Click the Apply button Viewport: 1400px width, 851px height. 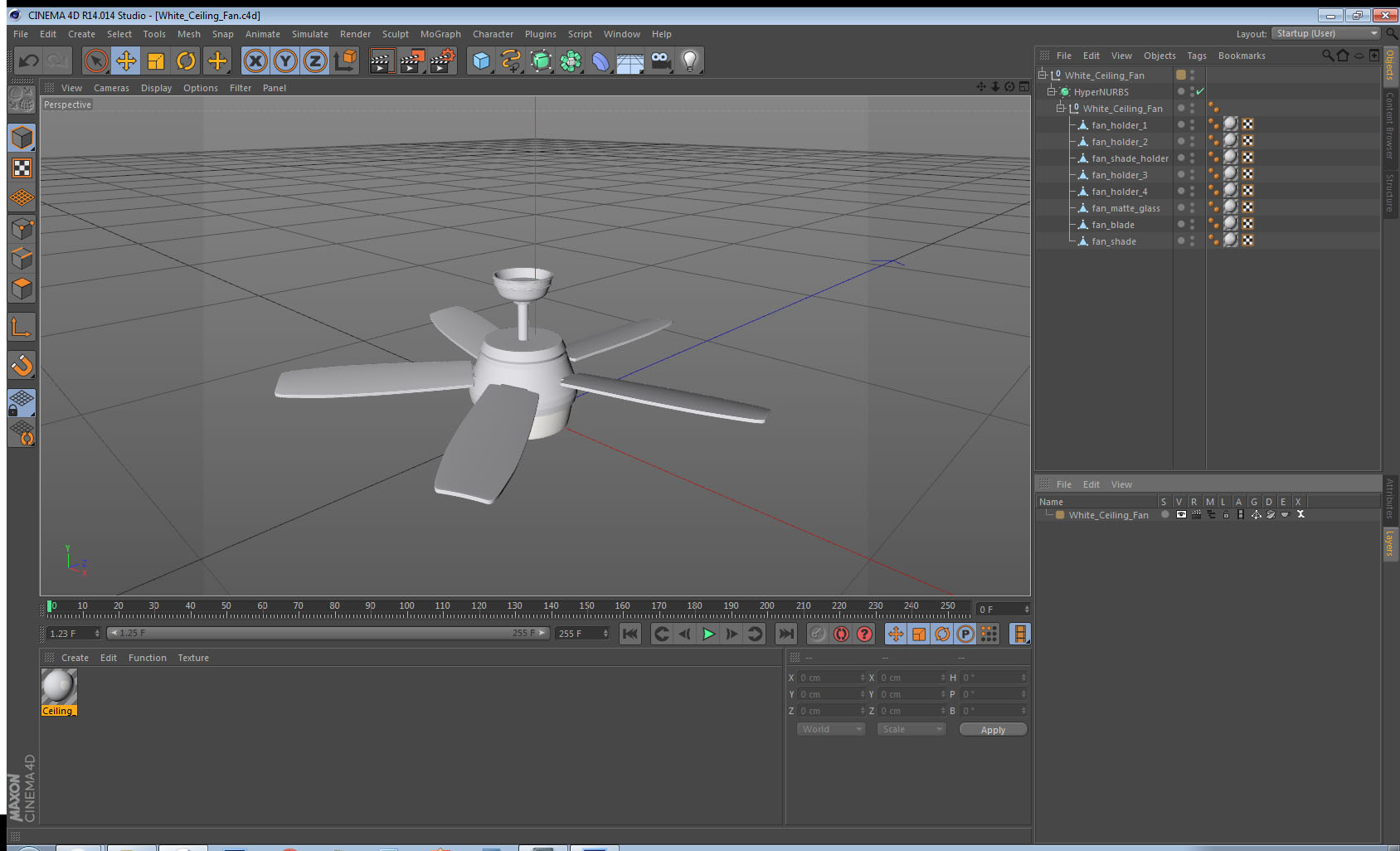pos(993,730)
